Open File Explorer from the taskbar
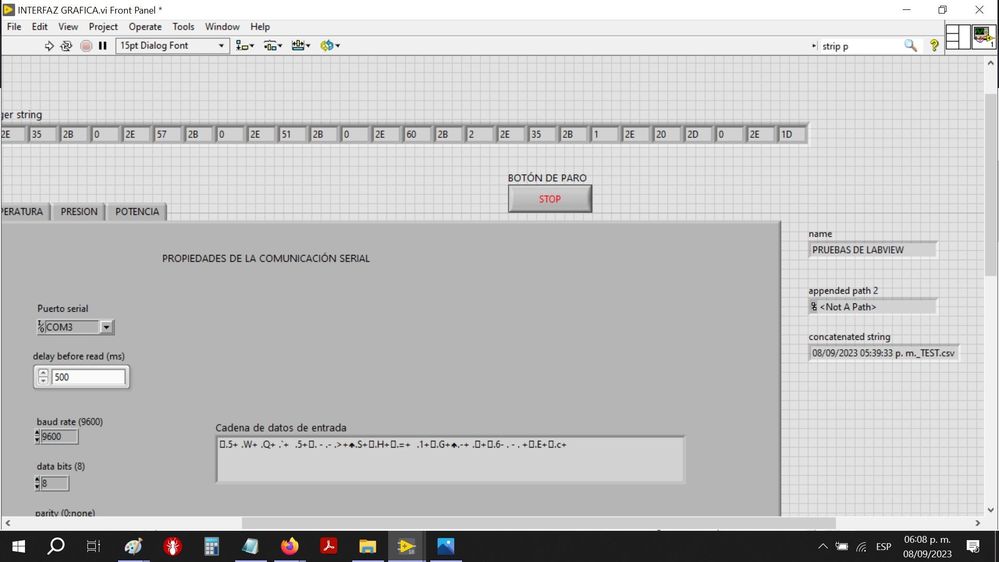The height and width of the screenshot is (562, 999). (x=368, y=546)
